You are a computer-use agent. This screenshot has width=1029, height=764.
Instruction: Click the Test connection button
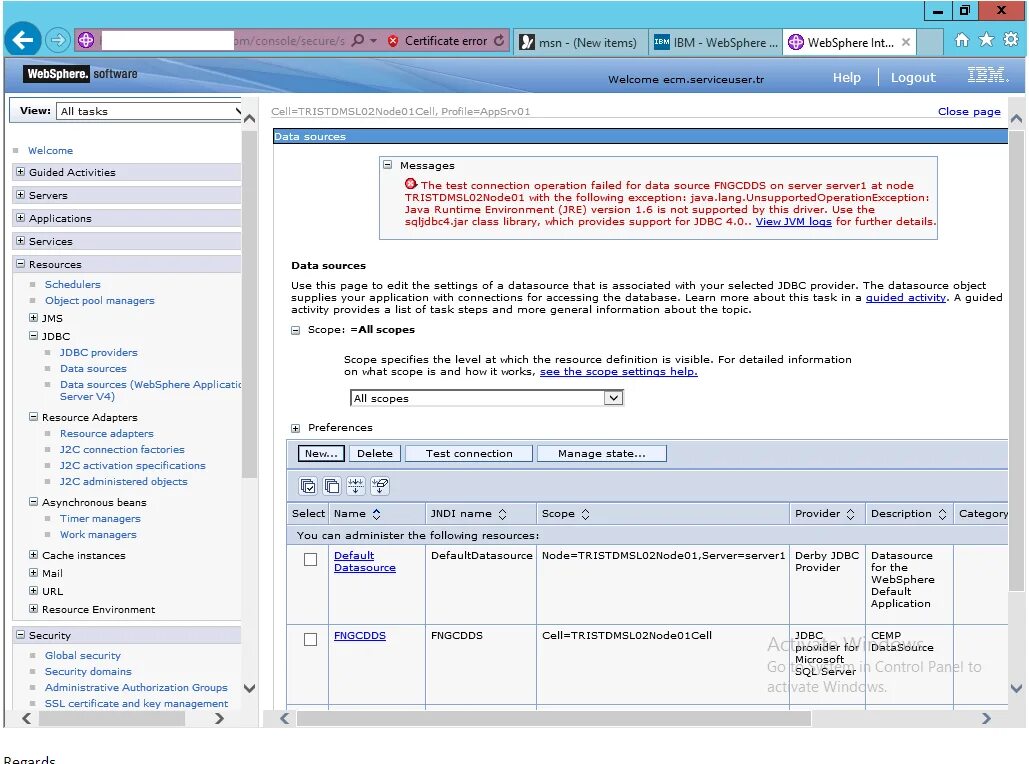[x=469, y=454]
